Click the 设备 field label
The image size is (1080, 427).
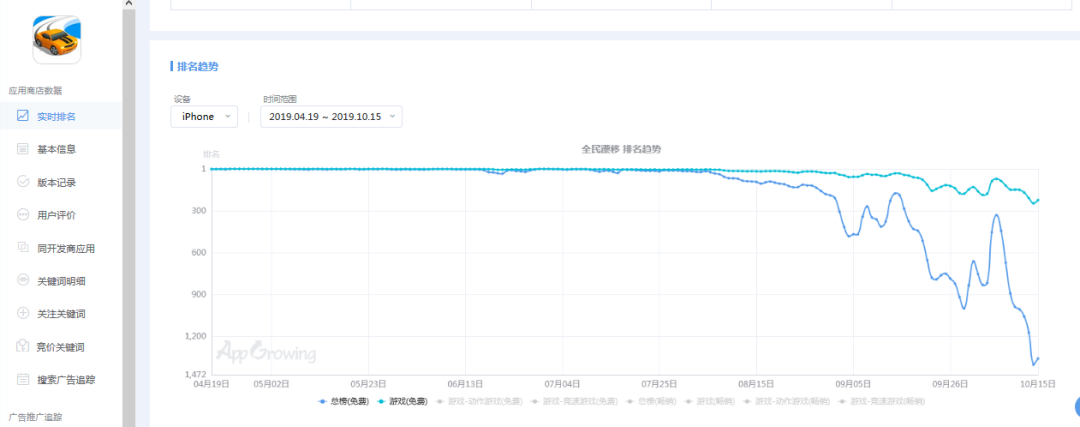coord(182,99)
